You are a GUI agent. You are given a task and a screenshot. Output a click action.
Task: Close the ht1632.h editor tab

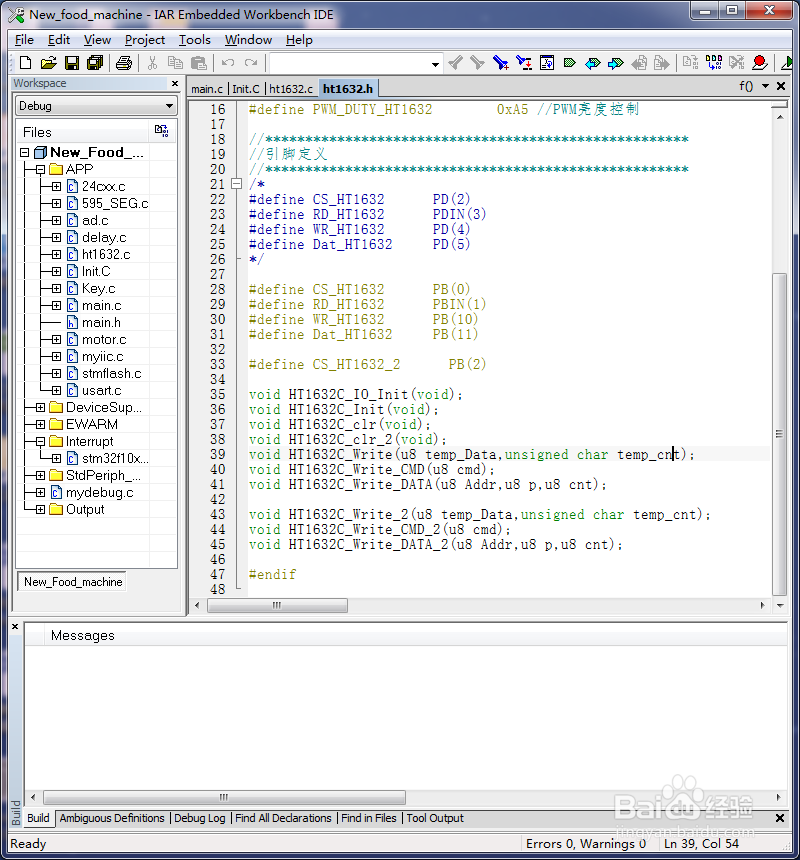[781, 86]
